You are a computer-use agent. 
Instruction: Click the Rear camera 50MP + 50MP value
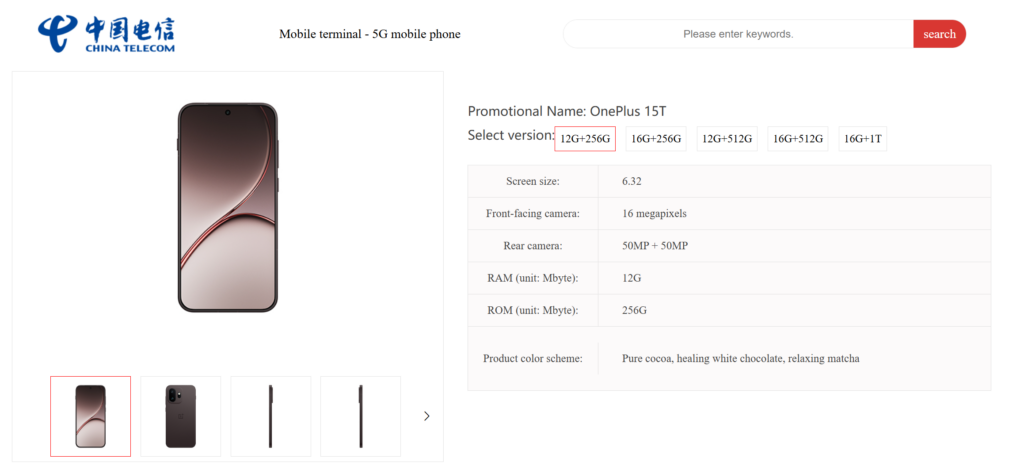tap(655, 246)
